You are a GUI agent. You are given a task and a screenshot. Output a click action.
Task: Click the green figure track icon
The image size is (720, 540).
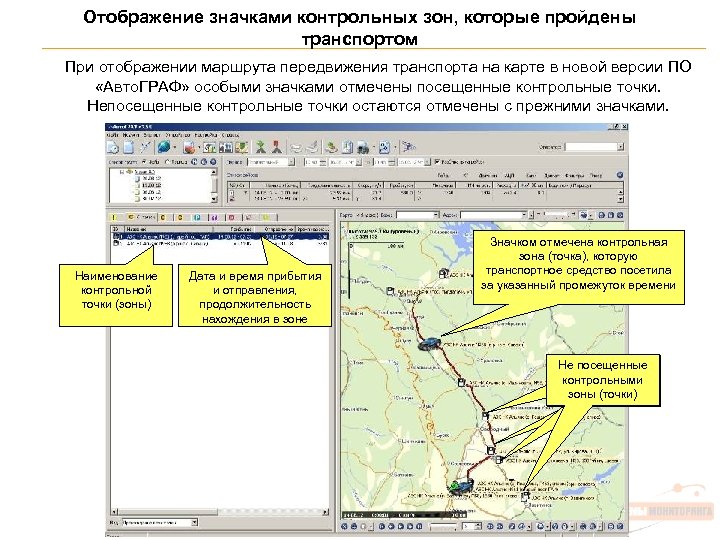click(x=261, y=147)
